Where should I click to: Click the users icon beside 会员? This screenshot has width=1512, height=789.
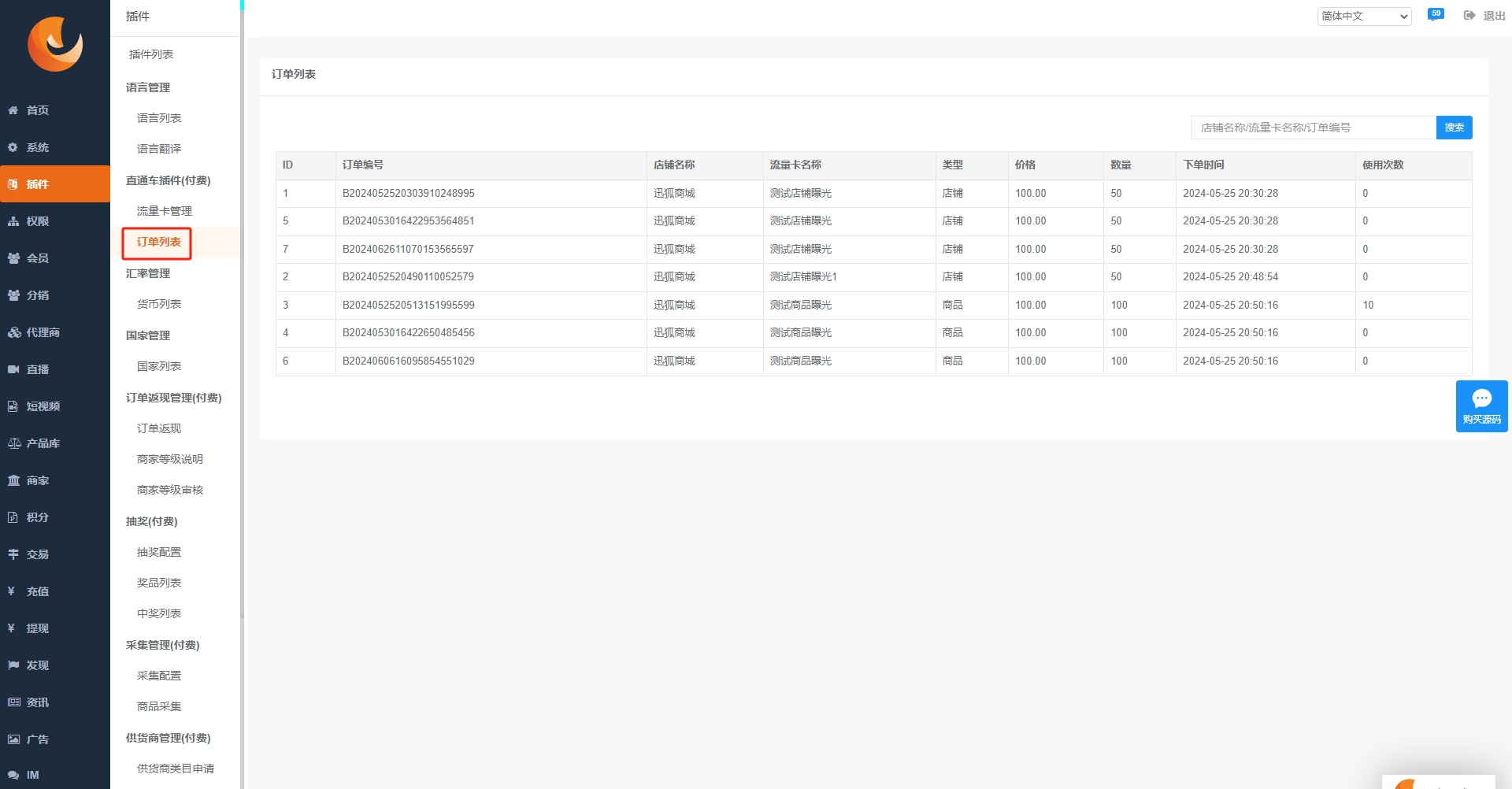coord(13,258)
